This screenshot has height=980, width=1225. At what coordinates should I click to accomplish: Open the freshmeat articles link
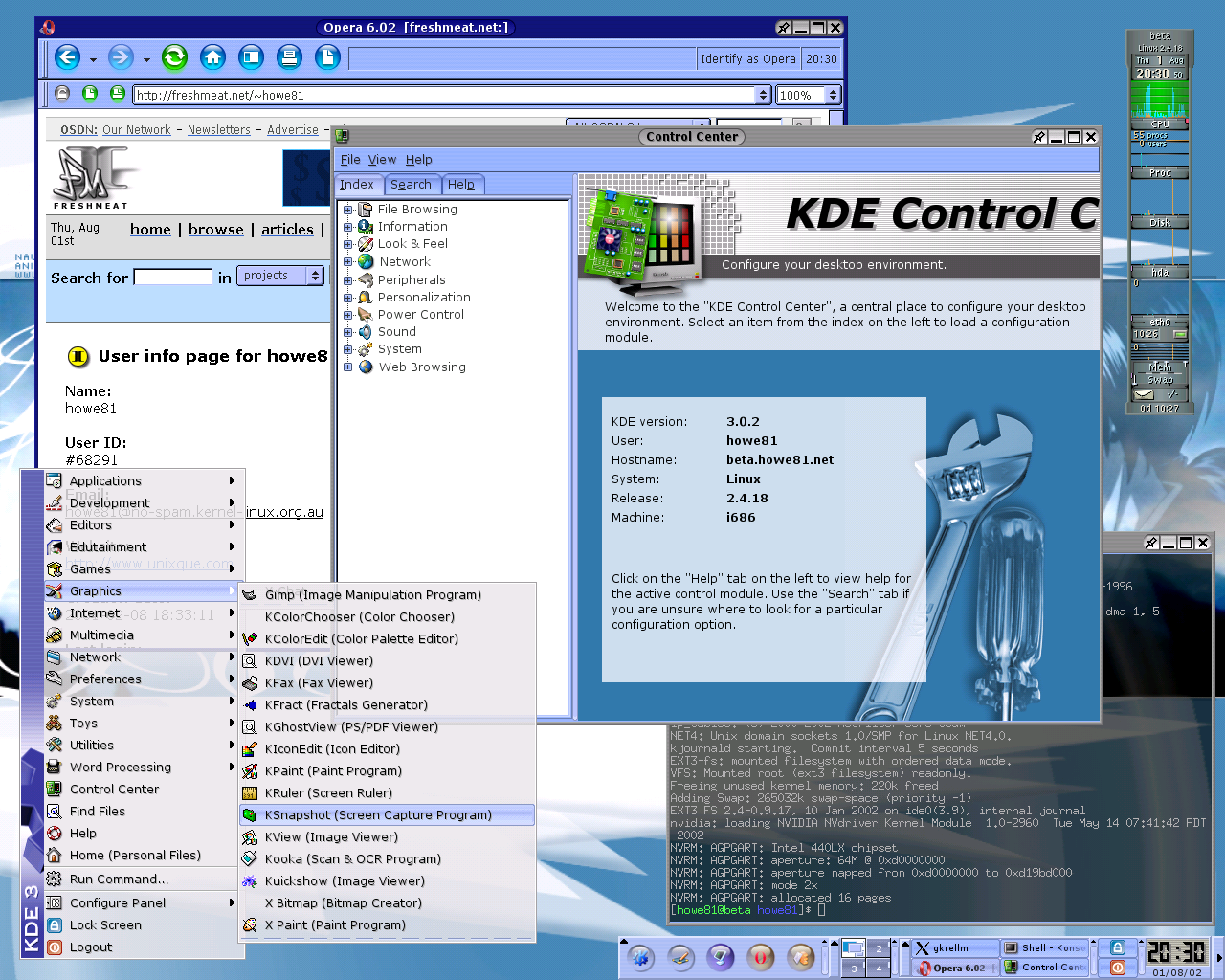point(287,230)
